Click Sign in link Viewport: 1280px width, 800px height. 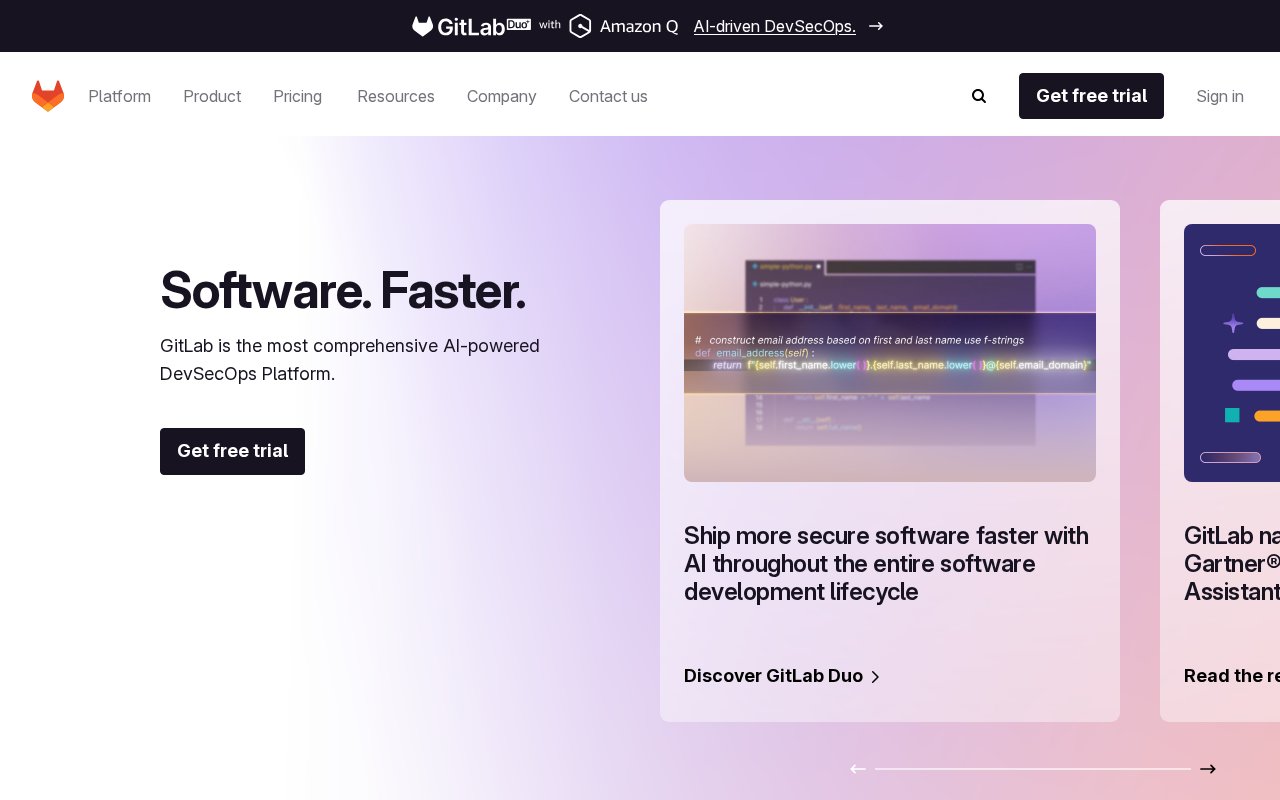point(1220,96)
